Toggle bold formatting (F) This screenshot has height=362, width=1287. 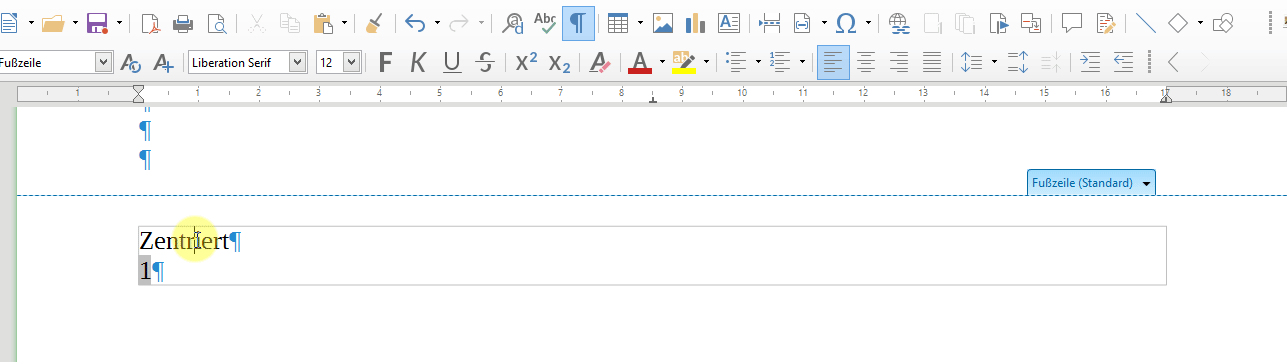[x=386, y=63]
